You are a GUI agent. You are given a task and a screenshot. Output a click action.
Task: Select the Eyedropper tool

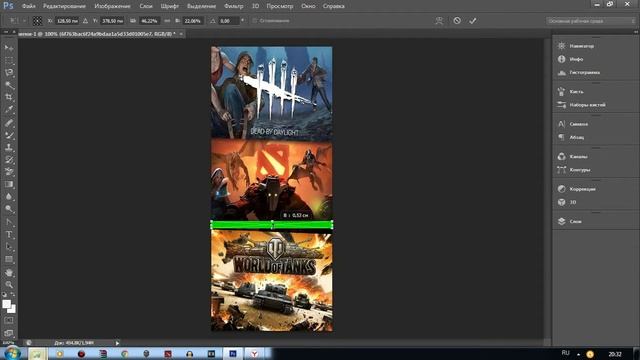[x=9, y=109]
